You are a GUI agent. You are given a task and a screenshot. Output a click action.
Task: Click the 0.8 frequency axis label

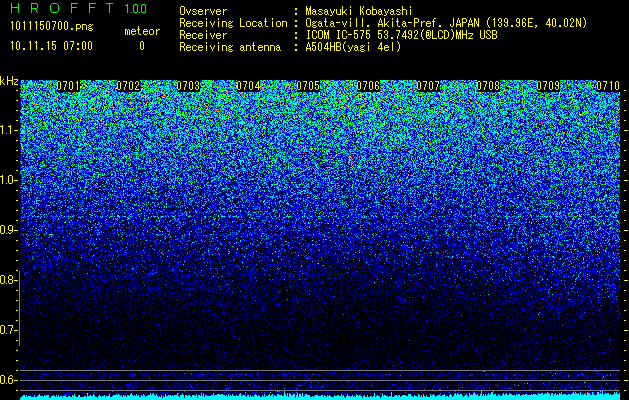pyautogui.click(x=8, y=280)
